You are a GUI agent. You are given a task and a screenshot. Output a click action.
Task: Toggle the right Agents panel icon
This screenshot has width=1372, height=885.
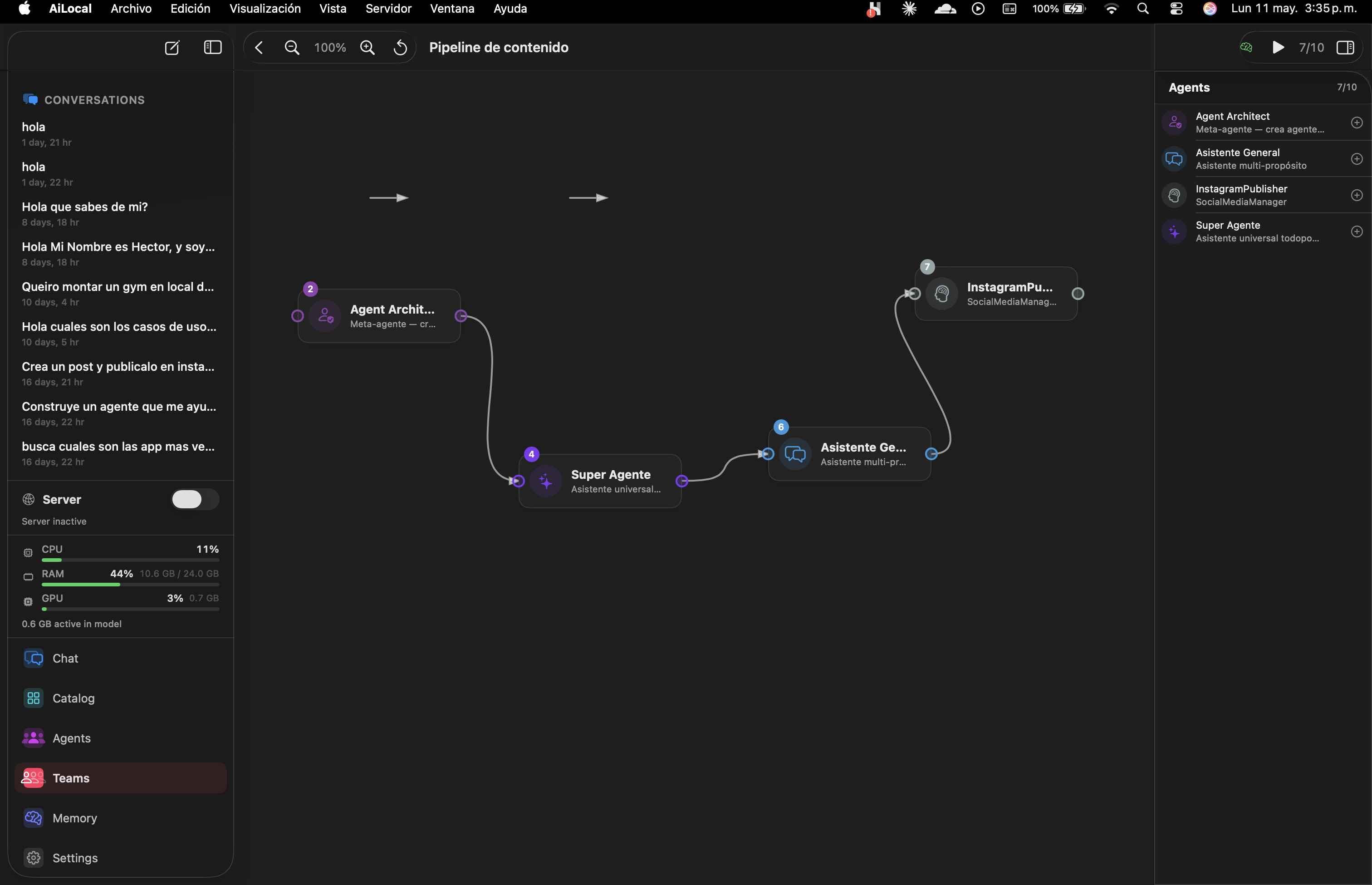(1345, 48)
